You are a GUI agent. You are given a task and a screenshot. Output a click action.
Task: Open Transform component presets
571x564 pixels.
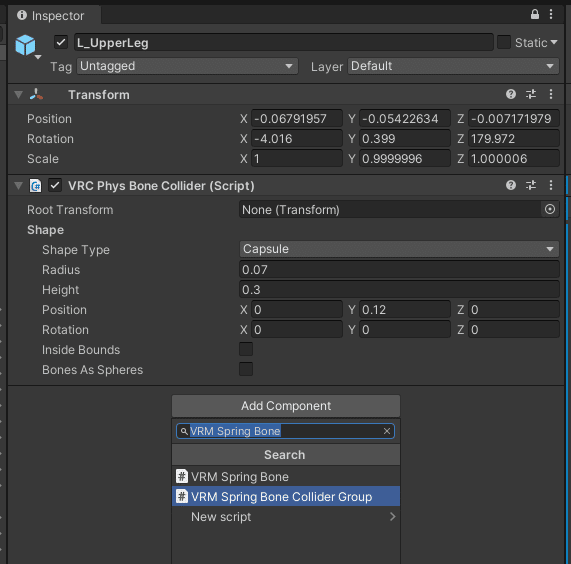(531, 94)
